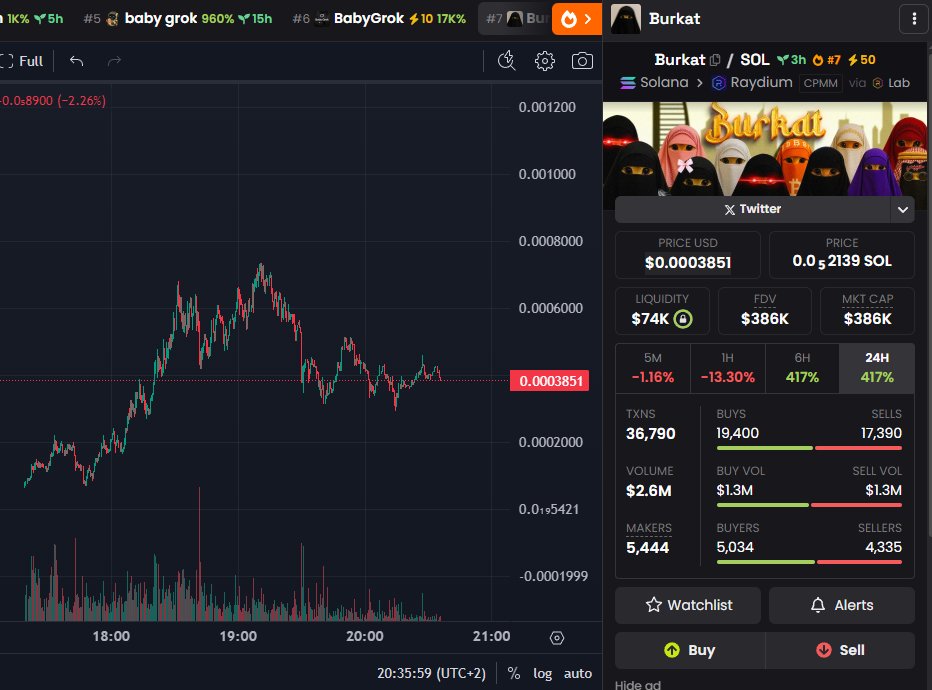This screenshot has height=690, width=932.
Task: Click the VOLUME $2.6M value
Action: tap(648, 491)
